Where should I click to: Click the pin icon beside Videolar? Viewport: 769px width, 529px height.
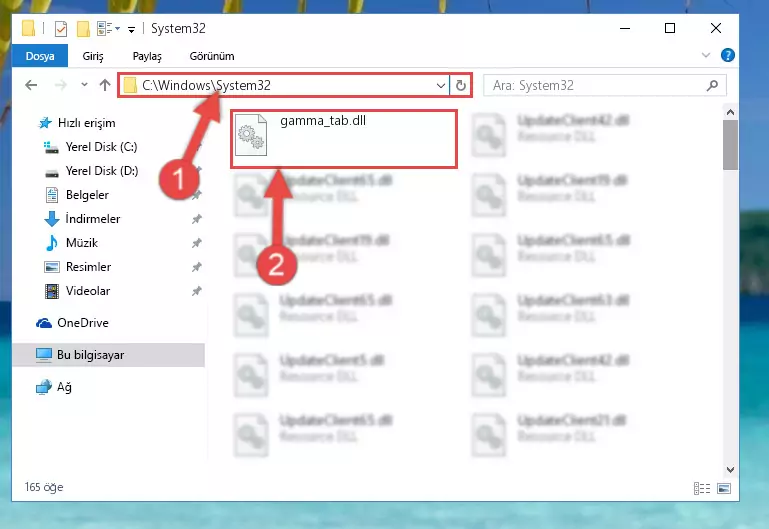pyautogui.click(x=197, y=291)
